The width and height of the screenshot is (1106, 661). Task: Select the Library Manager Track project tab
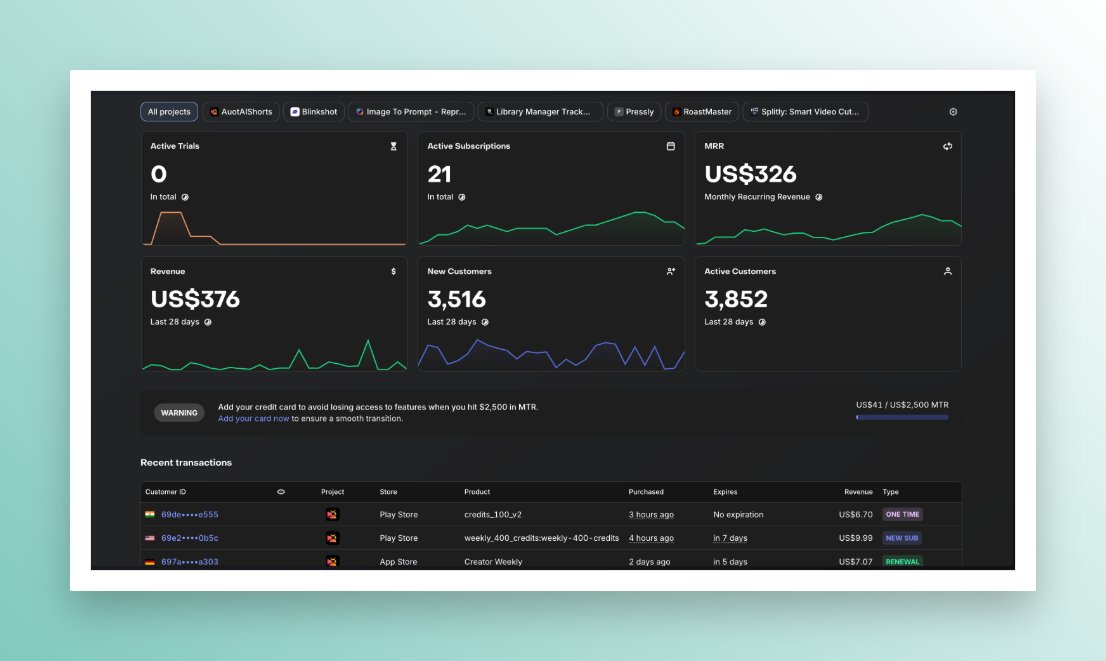click(540, 111)
